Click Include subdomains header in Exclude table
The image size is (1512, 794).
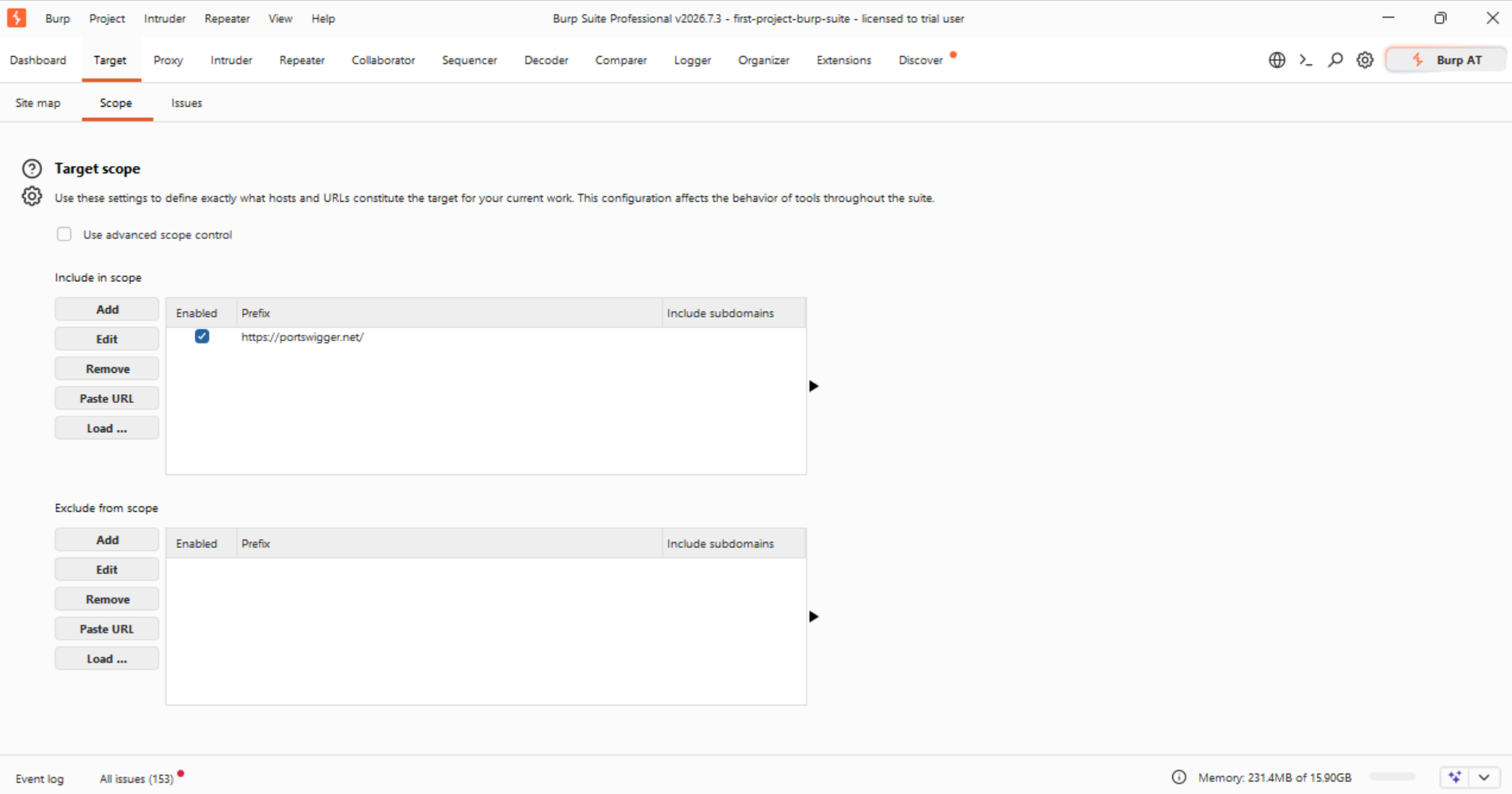point(734,543)
